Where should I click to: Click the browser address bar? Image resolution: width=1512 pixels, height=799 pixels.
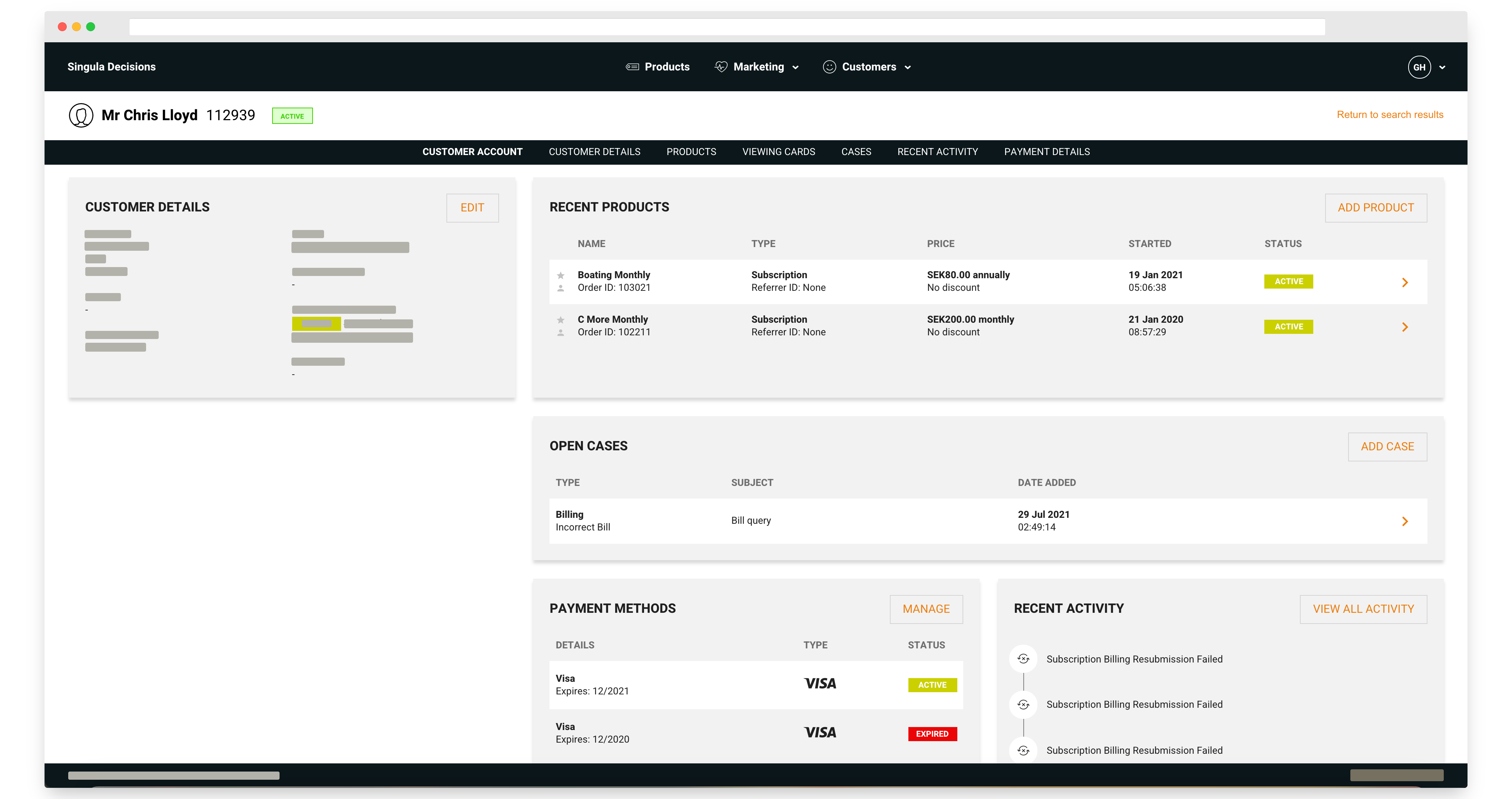[727, 26]
